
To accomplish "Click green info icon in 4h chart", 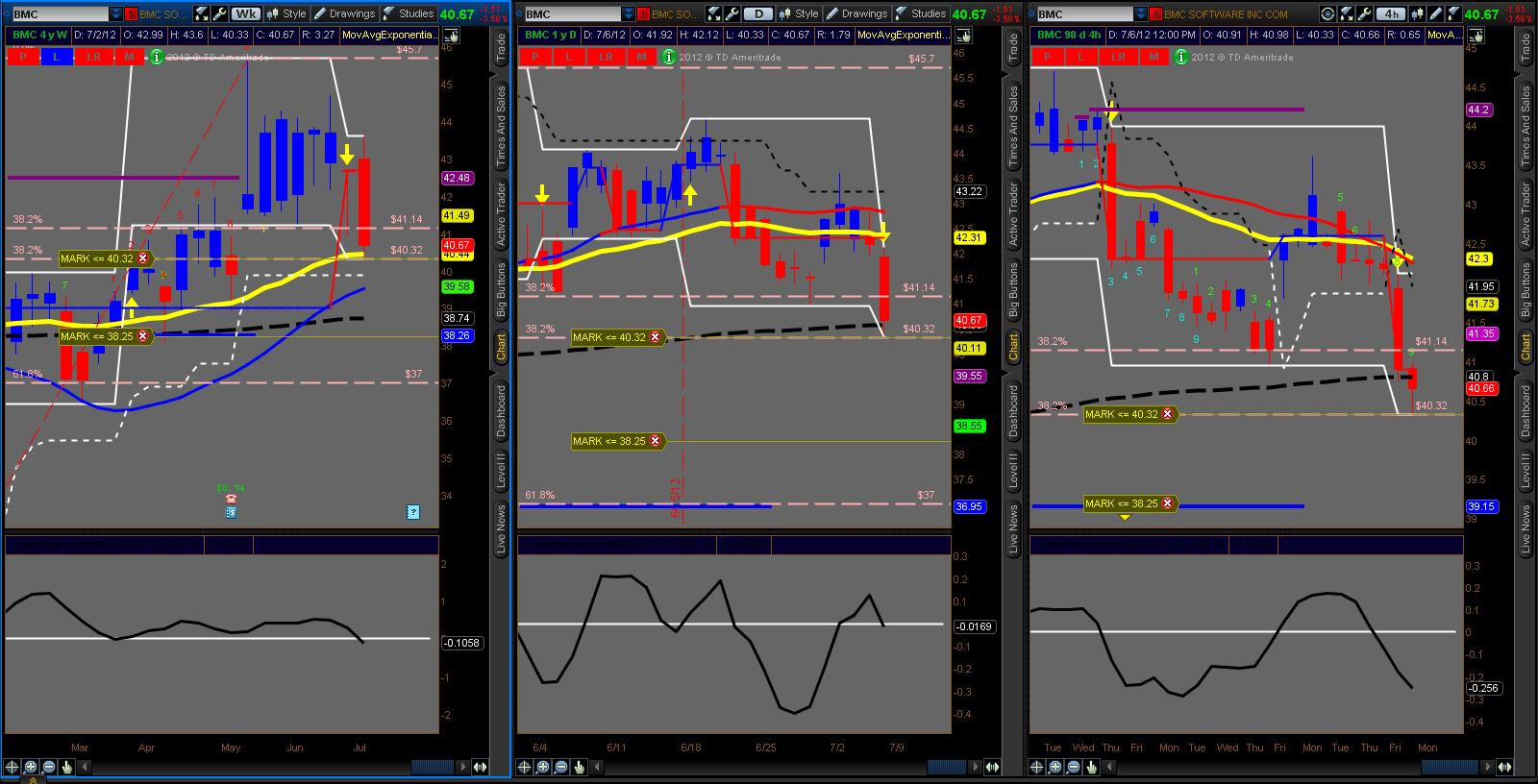I will [1181, 57].
